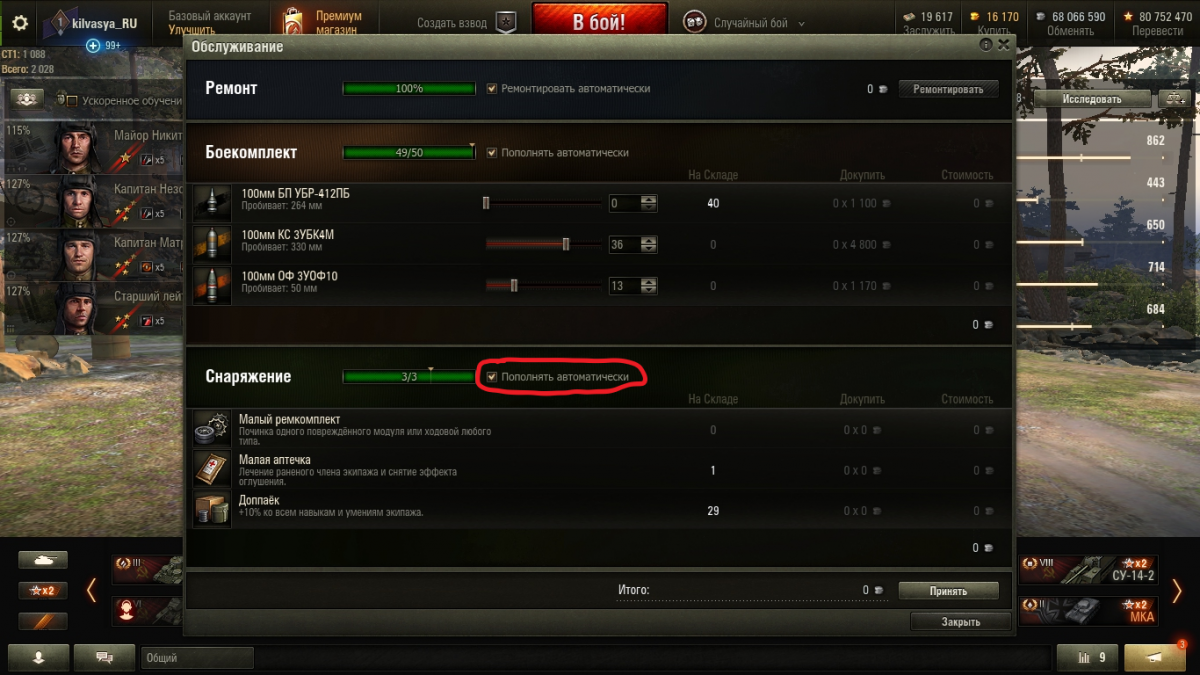The image size is (1200, 675).
Task: Toggle Пополнять автоматически for Боекомплект
Action: 492,153
